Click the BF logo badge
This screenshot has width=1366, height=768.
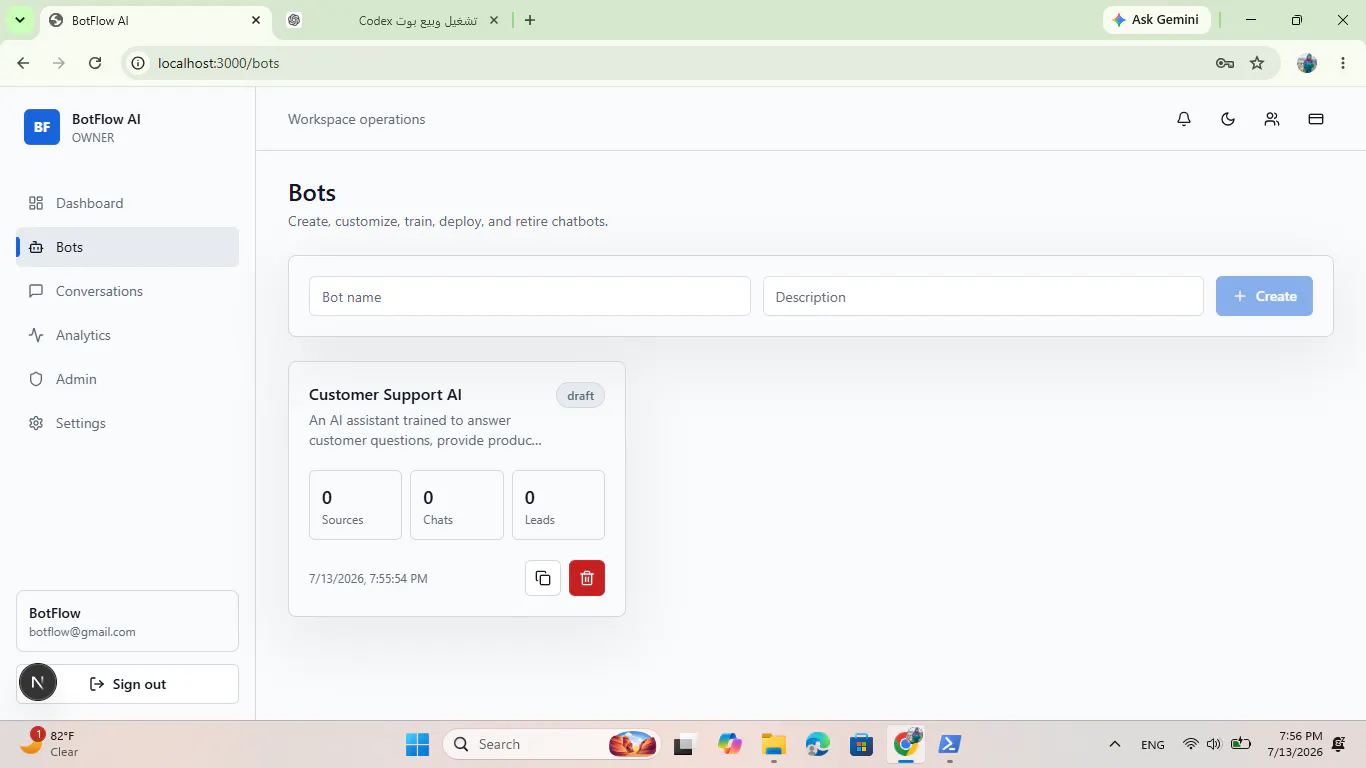(x=42, y=127)
